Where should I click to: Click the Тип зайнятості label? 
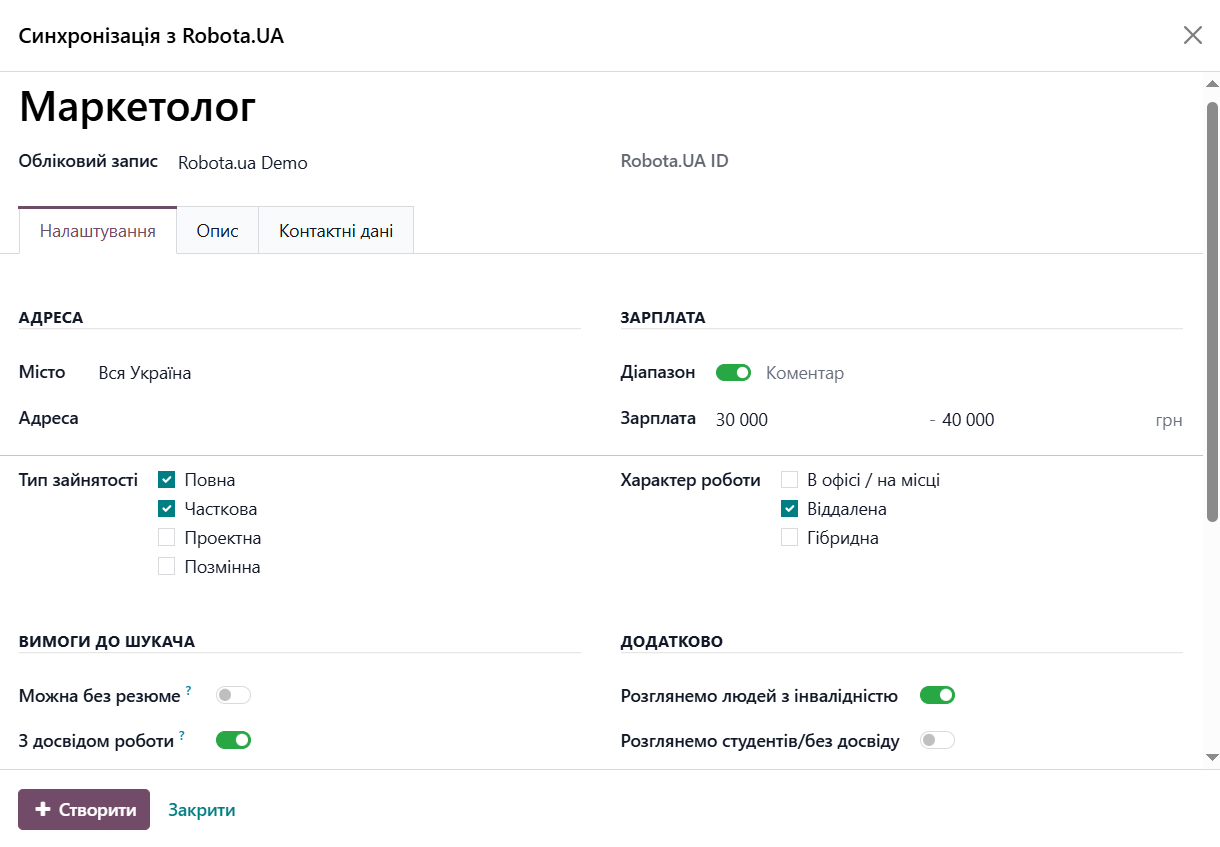pos(78,480)
